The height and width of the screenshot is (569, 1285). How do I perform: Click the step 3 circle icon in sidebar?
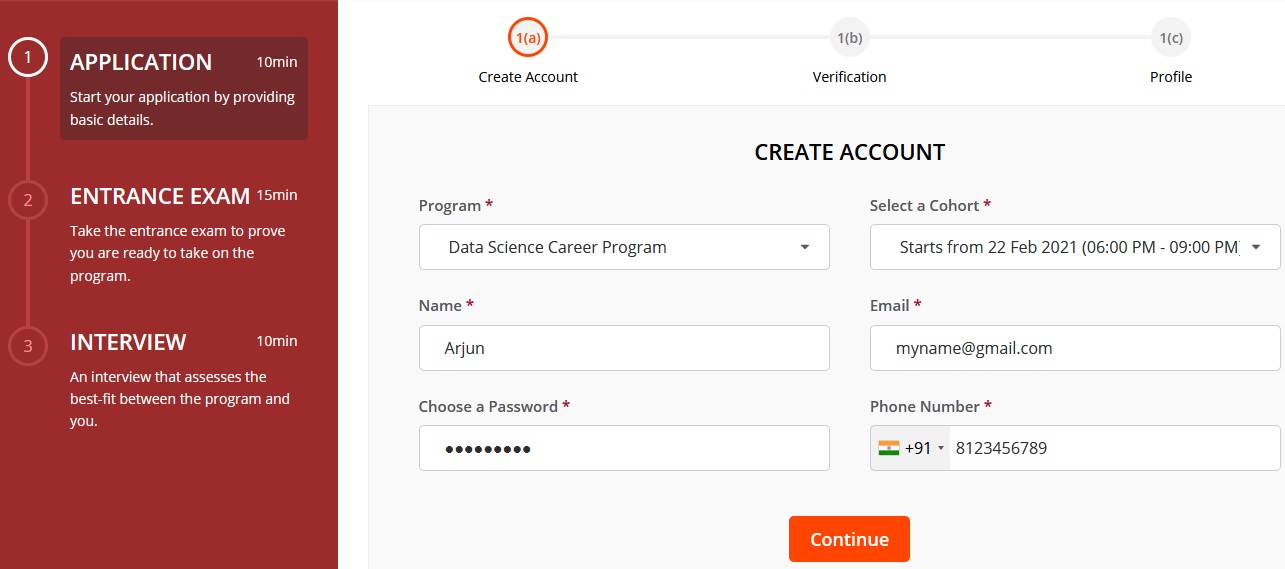pyautogui.click(x=28, y=346)
